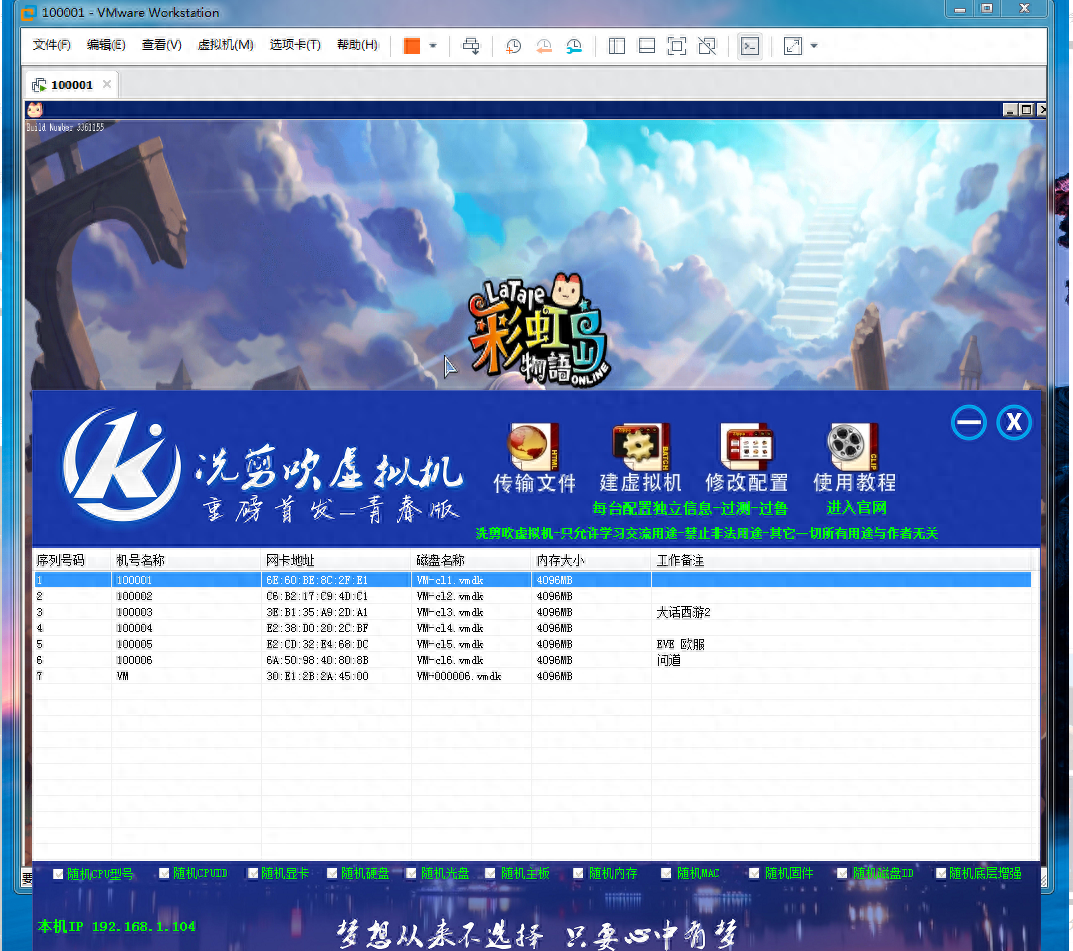Select the 100001 VM tab

click(72, 85)
